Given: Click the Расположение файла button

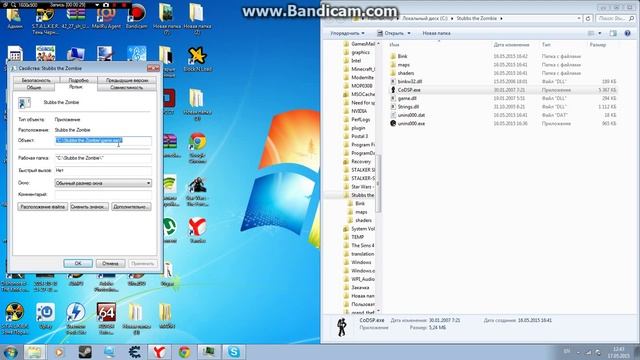Looking at the screenshot, I should pyautogui.click(x=42, y=207).
